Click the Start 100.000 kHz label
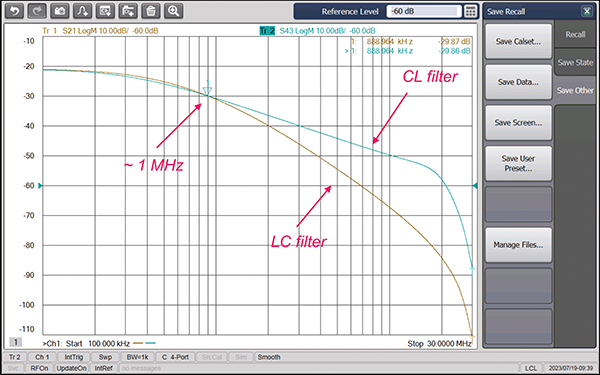This screenshot has width=600, height=375. [x=98, y=344]
